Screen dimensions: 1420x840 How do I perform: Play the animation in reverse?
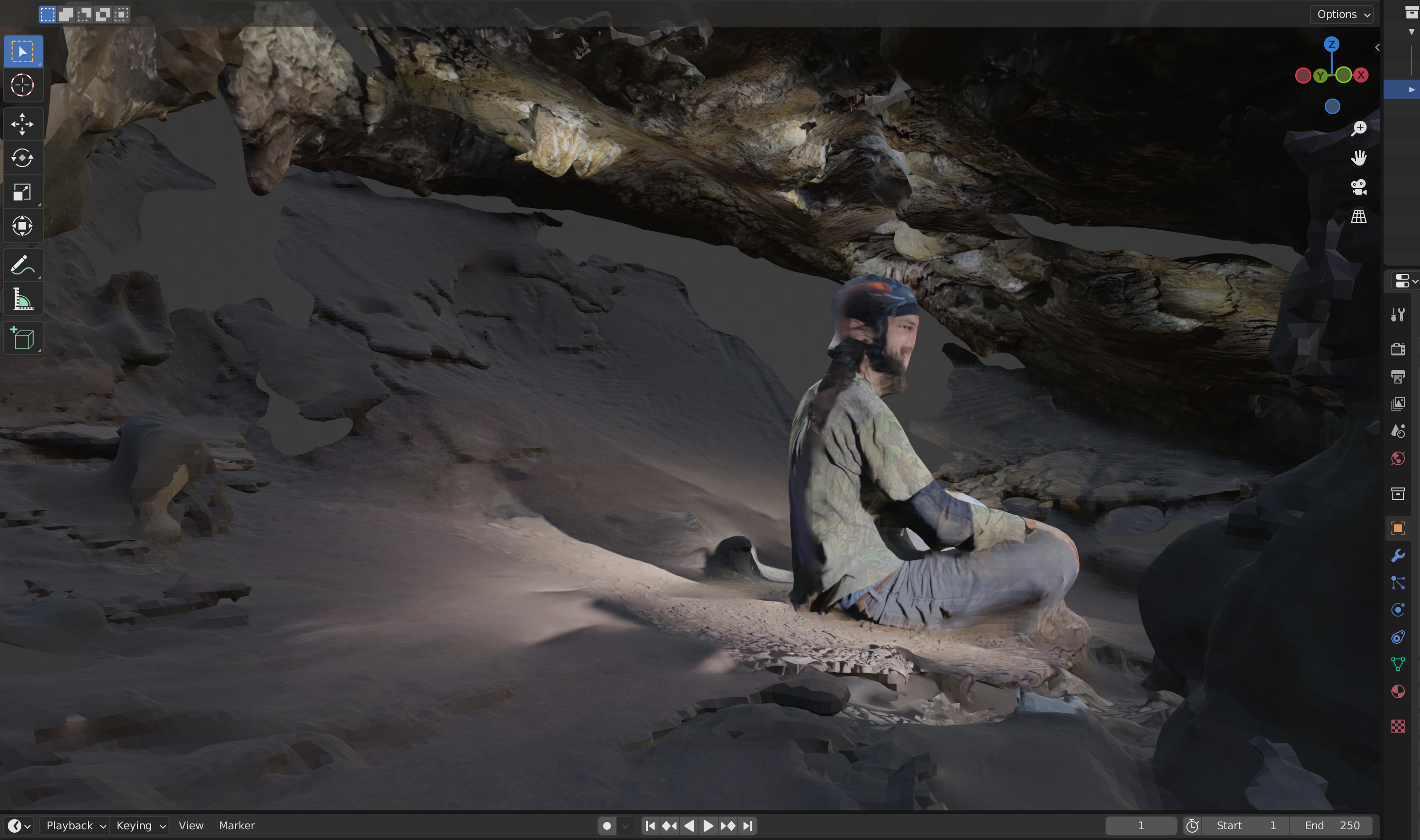[x=689, y=826]
